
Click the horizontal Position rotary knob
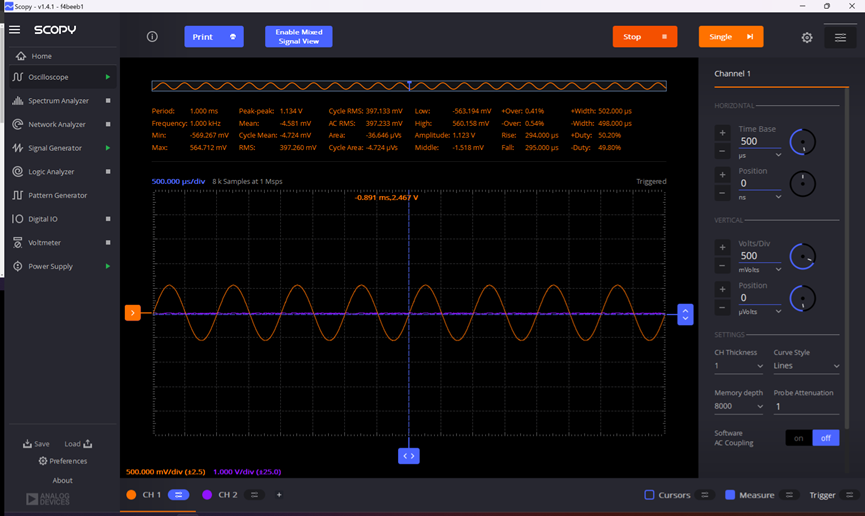pyautogui.click(x=803, y=184)
